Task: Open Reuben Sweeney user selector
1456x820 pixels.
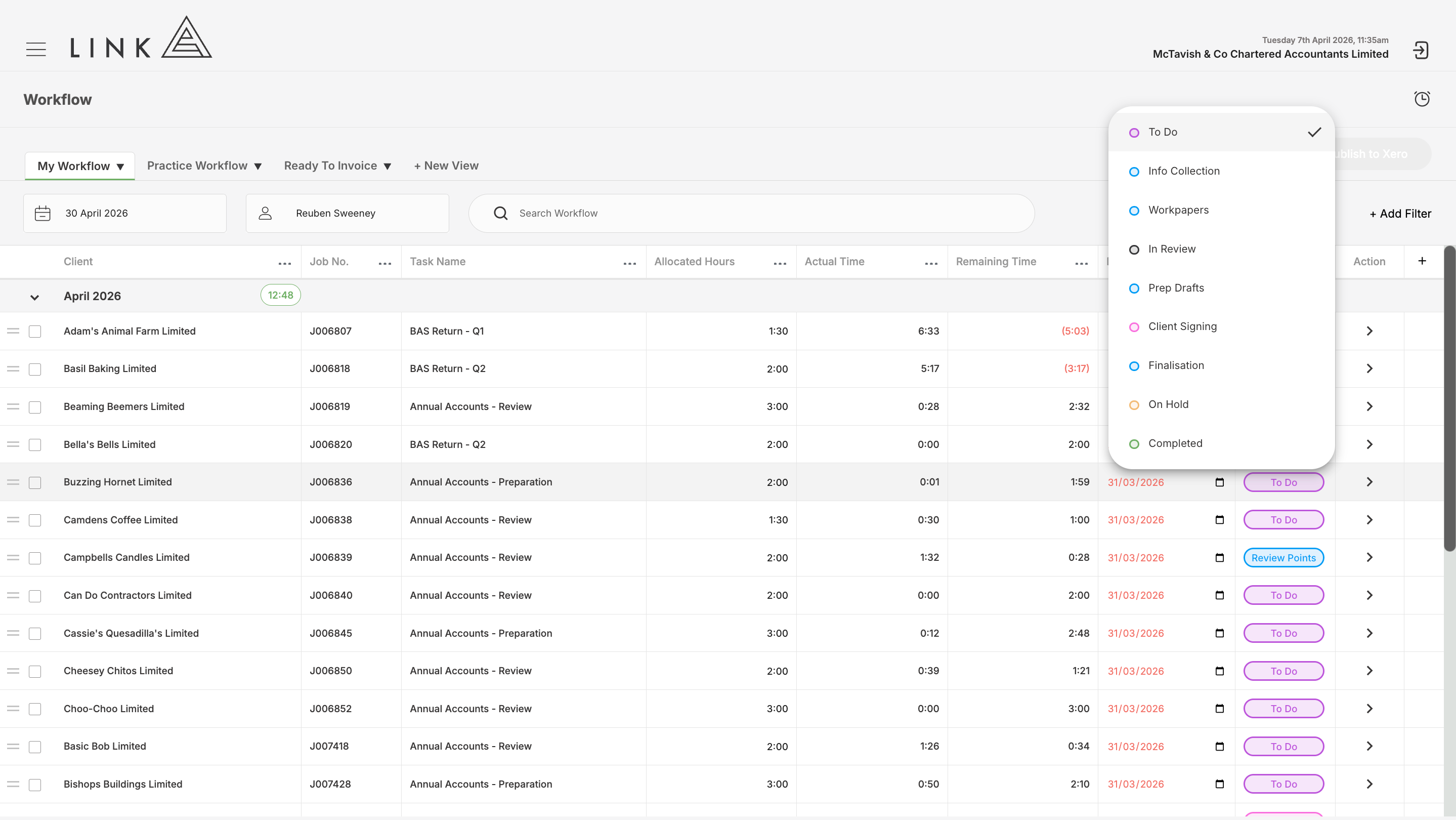Action: [347, 213]
